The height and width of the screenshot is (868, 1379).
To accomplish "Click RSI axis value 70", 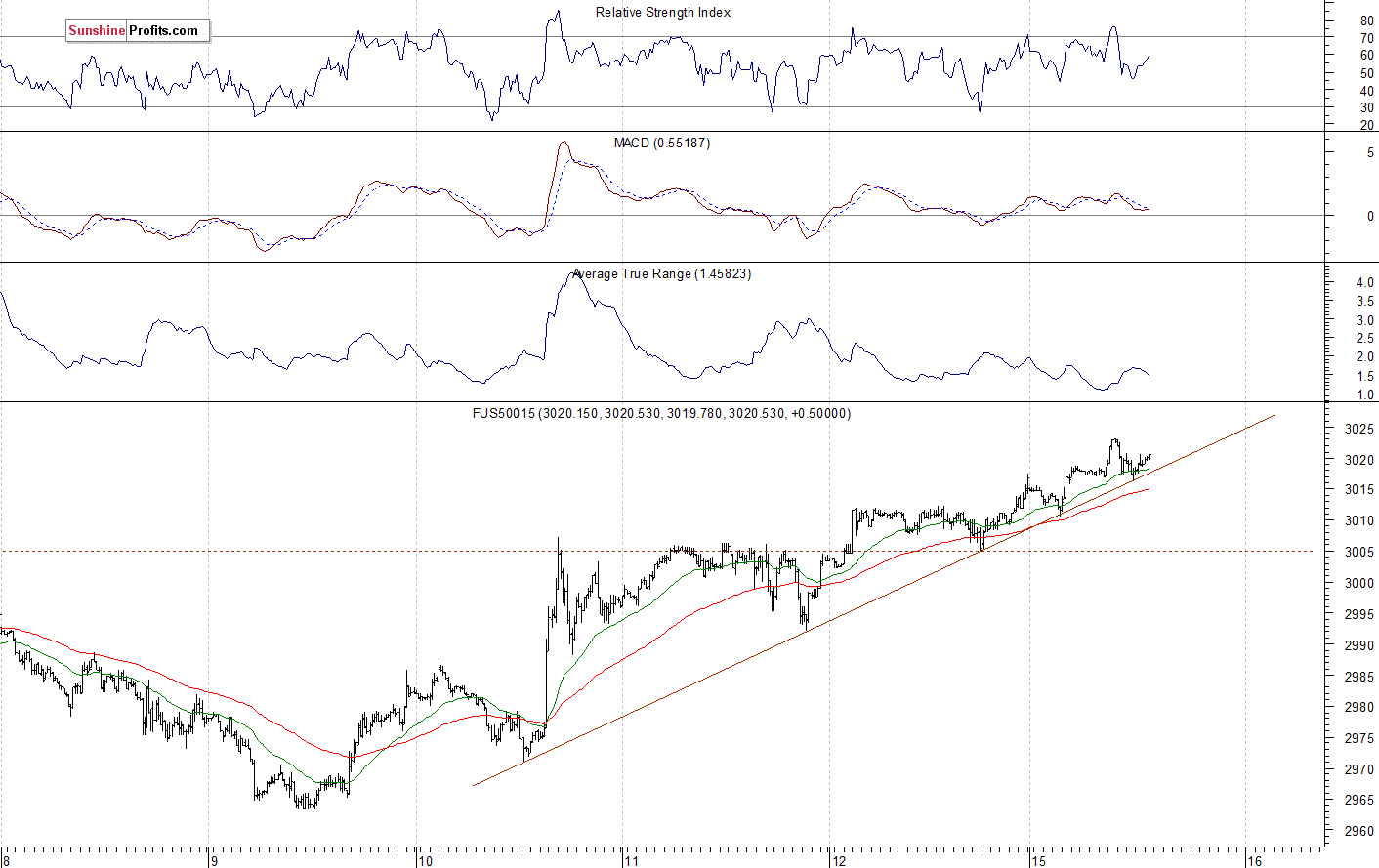I will click(x=1366, y=38).
